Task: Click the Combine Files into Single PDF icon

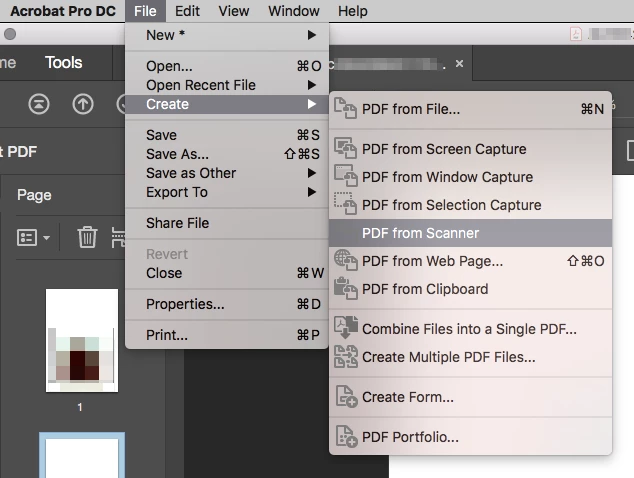Action: 346,328
